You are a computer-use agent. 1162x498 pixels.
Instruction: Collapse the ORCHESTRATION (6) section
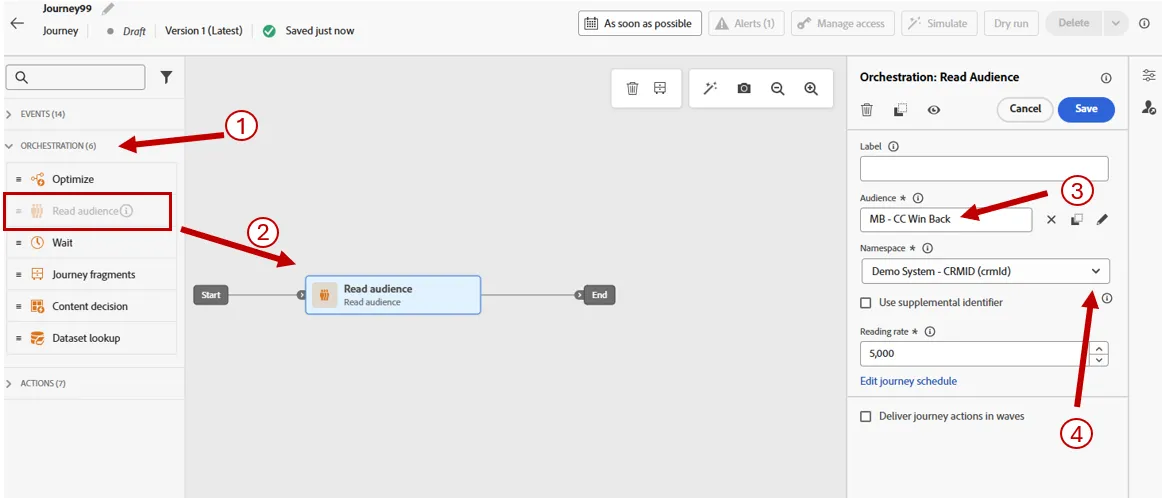(x=50, y=146)
